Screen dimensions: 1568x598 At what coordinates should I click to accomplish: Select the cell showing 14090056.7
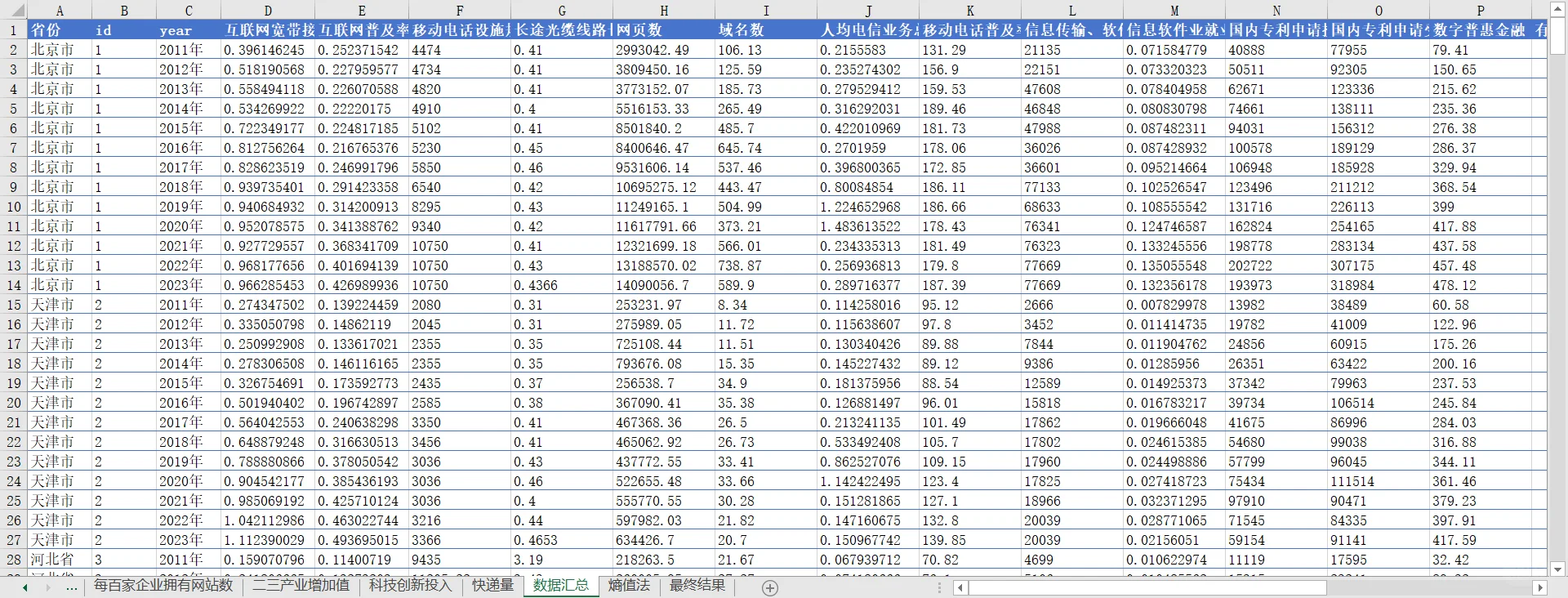point(664,285)
